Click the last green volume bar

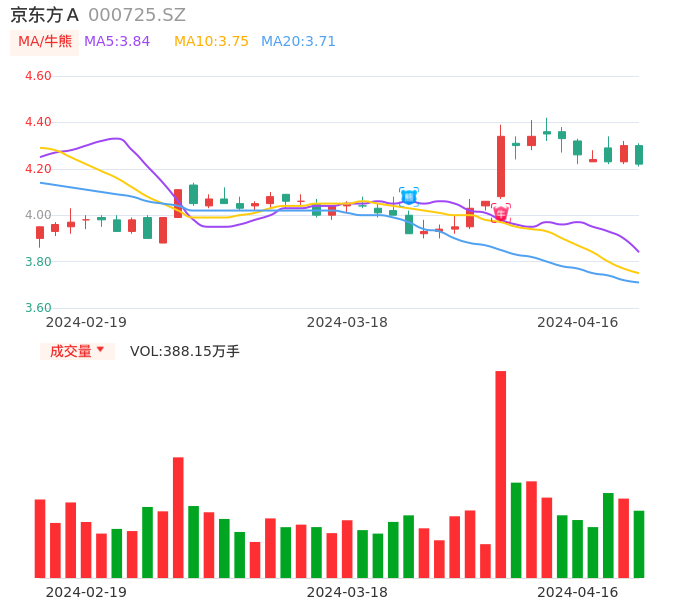click(639, 544)
